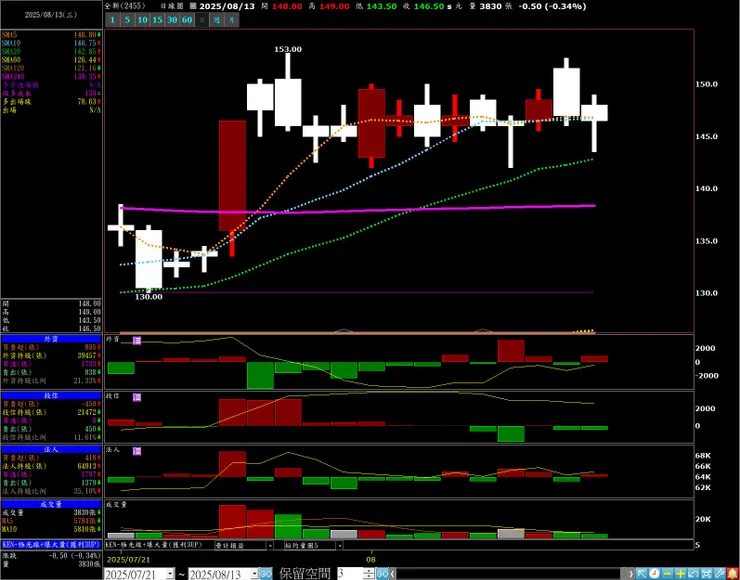Click the 法人 blue panel header
Screen dimensions: 740x580
pyautogui.click(x=51, y=450)
